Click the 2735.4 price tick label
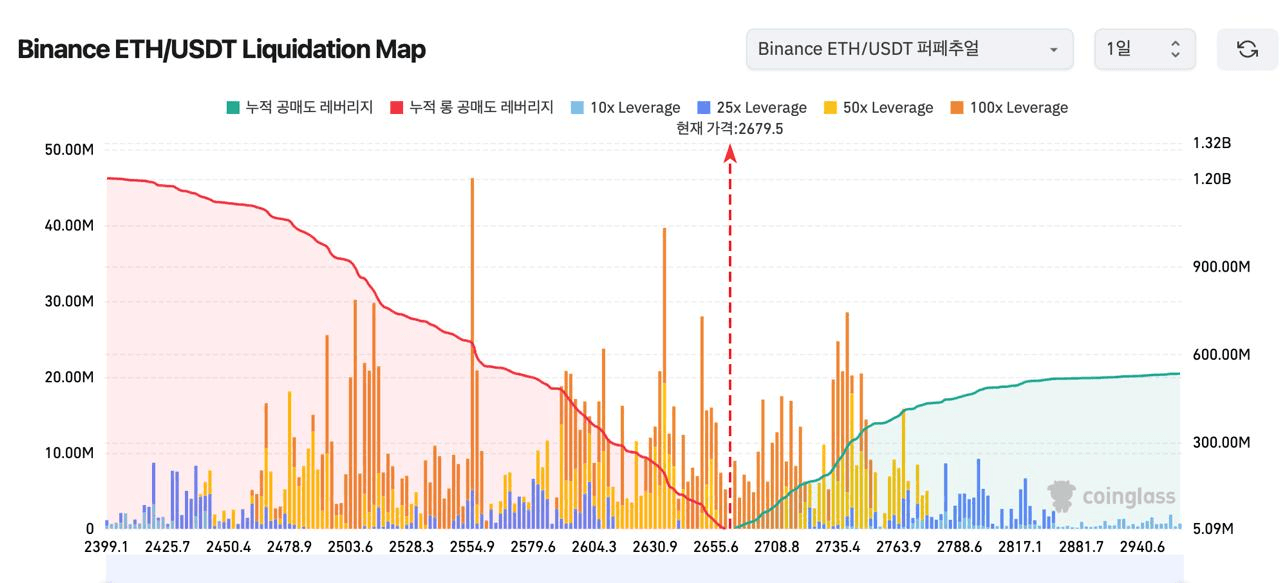Viewport: 1280px width, 583px height. [838, 546]
